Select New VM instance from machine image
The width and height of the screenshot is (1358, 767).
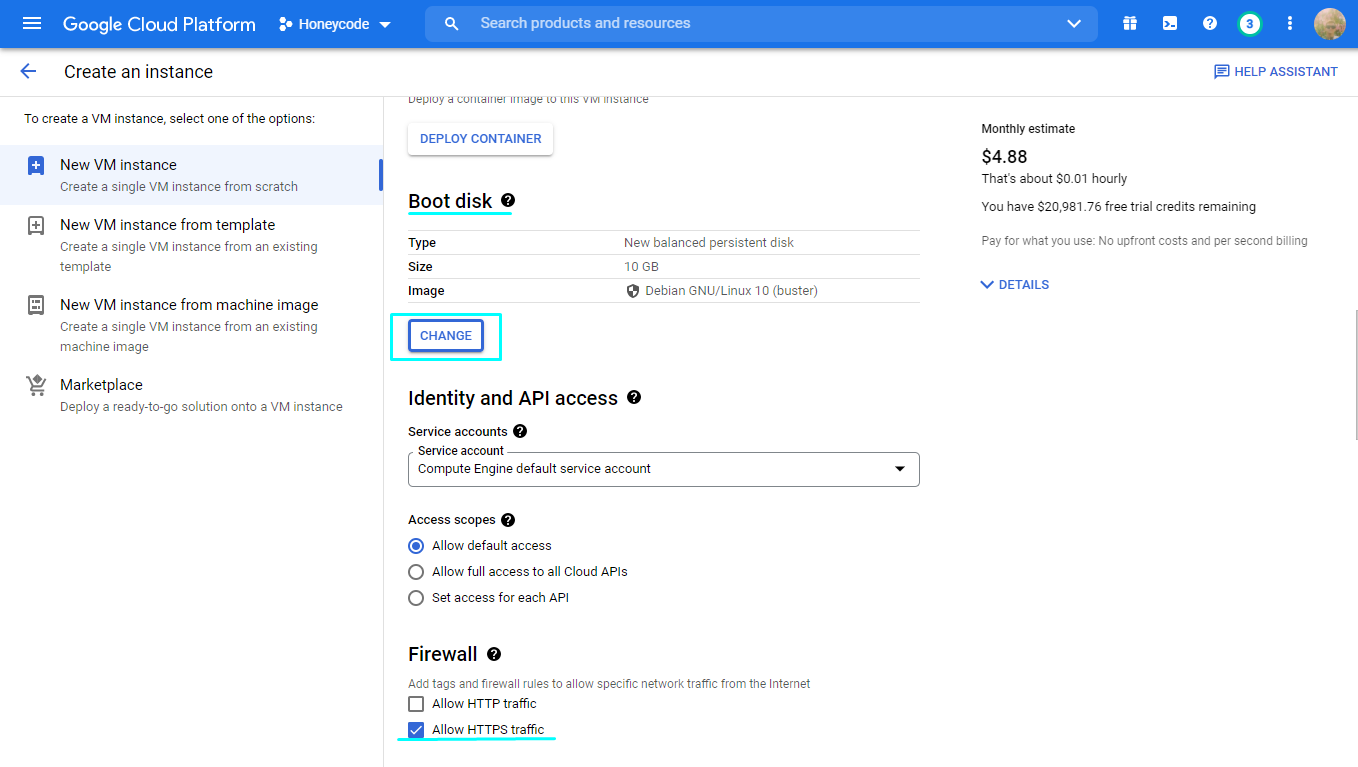coord(191,325)
